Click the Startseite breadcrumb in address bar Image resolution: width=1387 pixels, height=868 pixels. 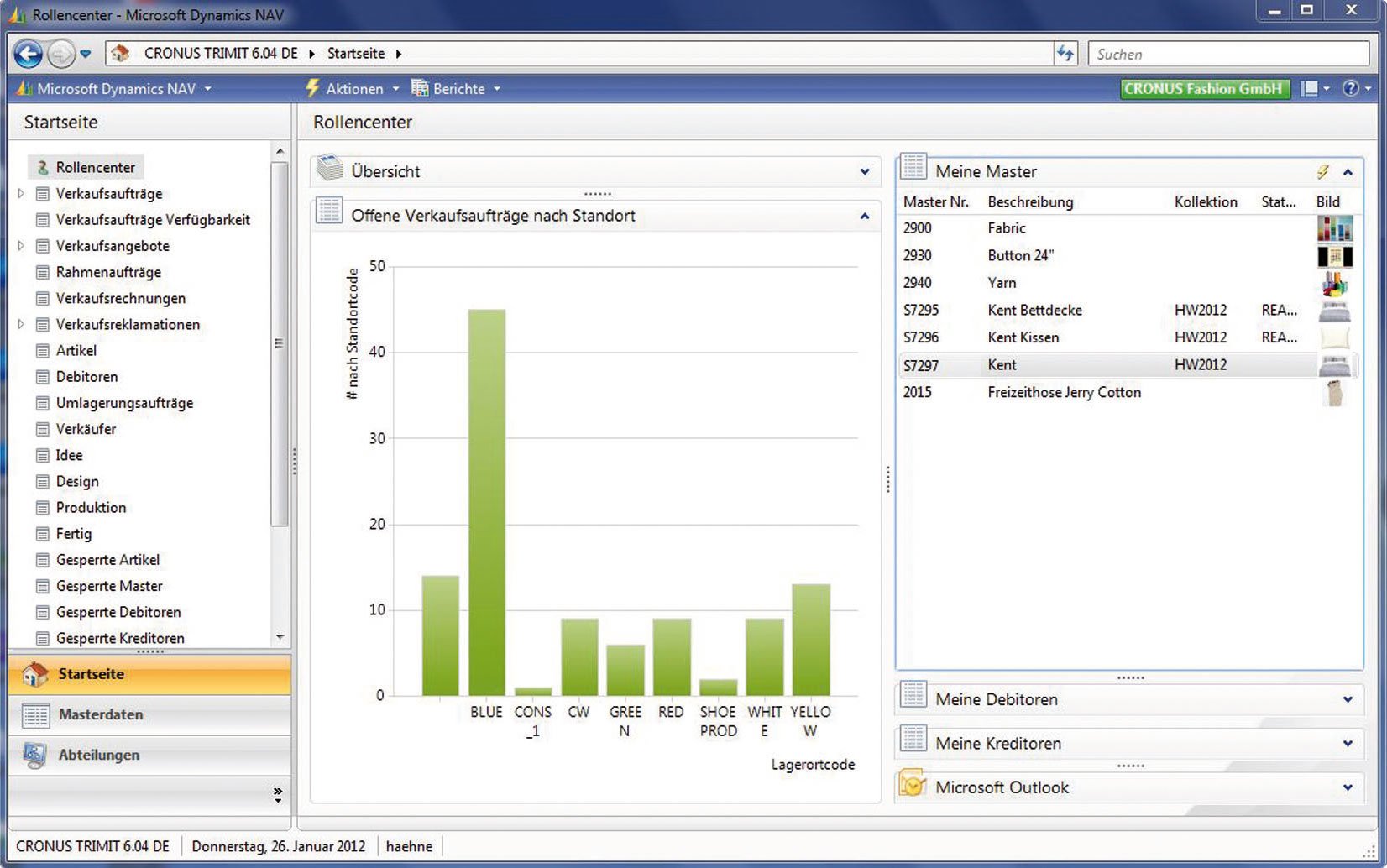356,54
